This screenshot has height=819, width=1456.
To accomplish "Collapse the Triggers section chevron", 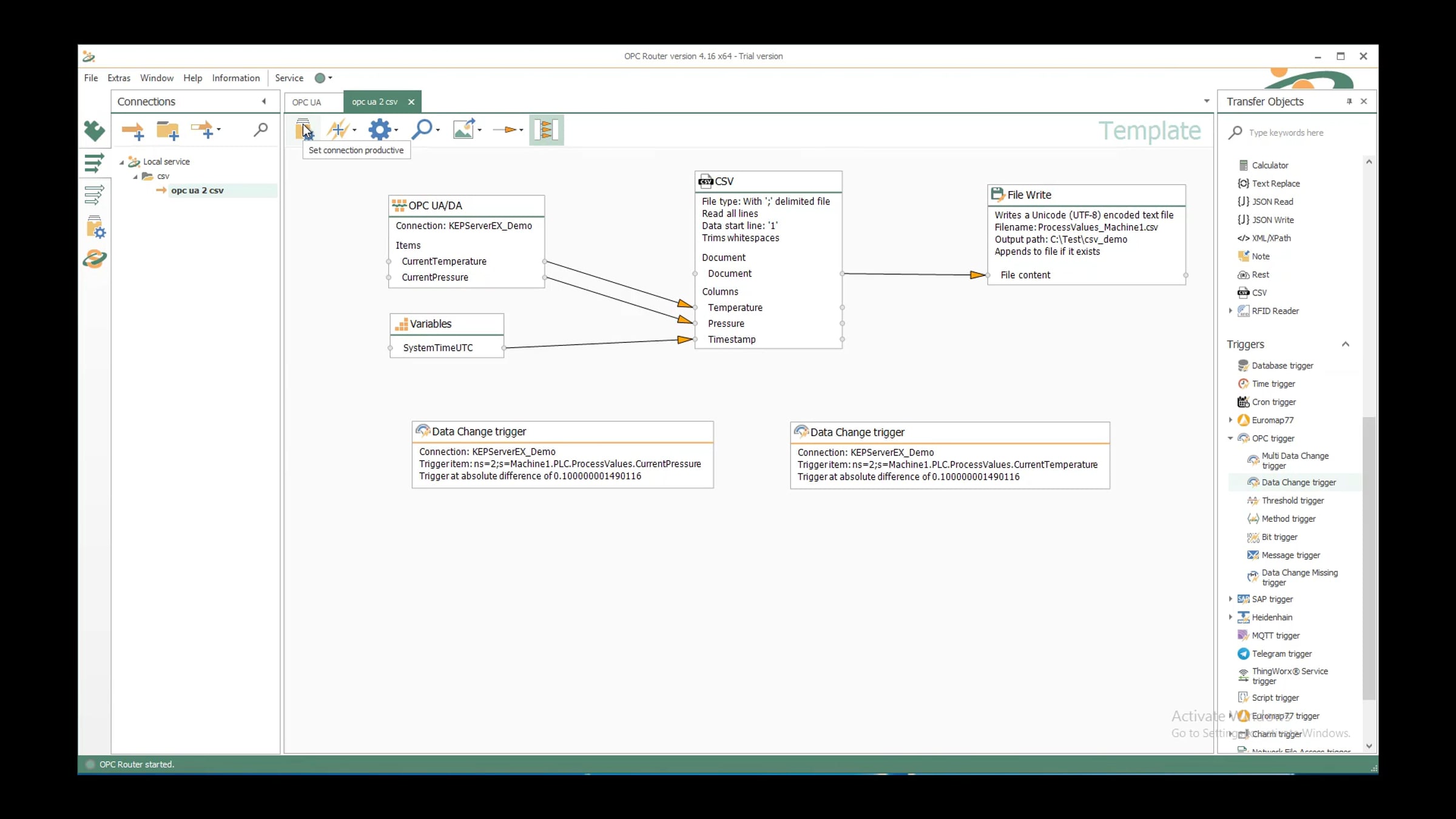I will 1345,345.
